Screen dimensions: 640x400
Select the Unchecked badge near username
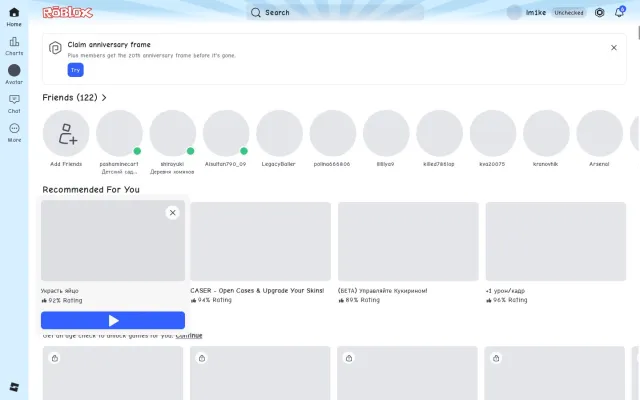tap(569, 13)
